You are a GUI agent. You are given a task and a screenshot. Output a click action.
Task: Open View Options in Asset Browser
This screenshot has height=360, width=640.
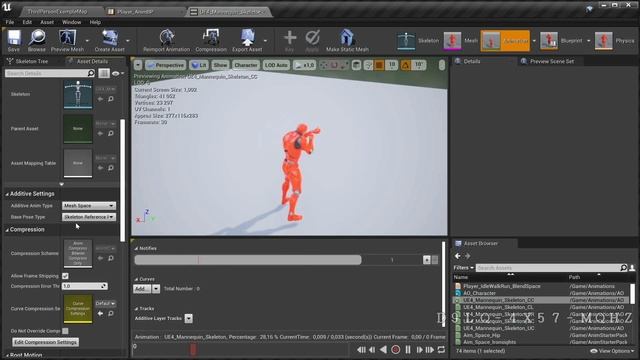(612, 351)
